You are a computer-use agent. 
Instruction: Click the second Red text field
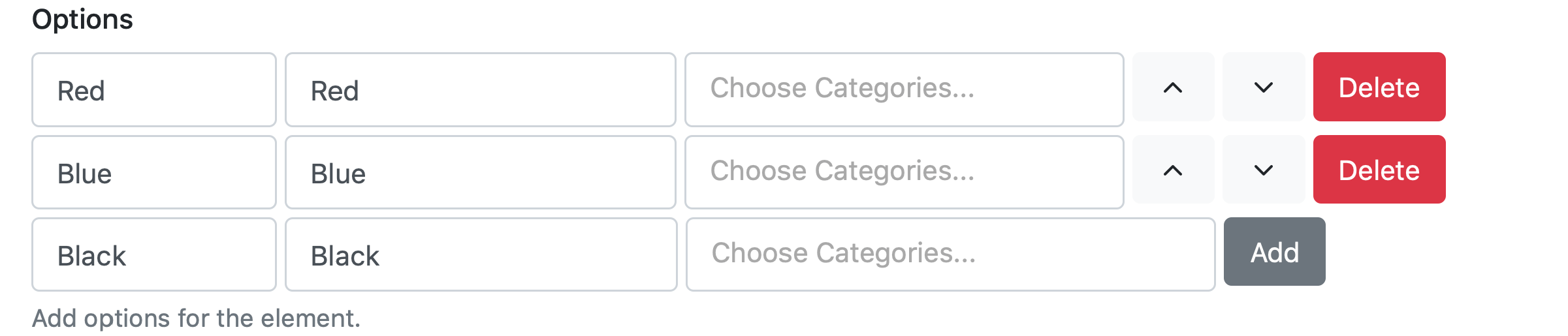click(x=481, y=90)
